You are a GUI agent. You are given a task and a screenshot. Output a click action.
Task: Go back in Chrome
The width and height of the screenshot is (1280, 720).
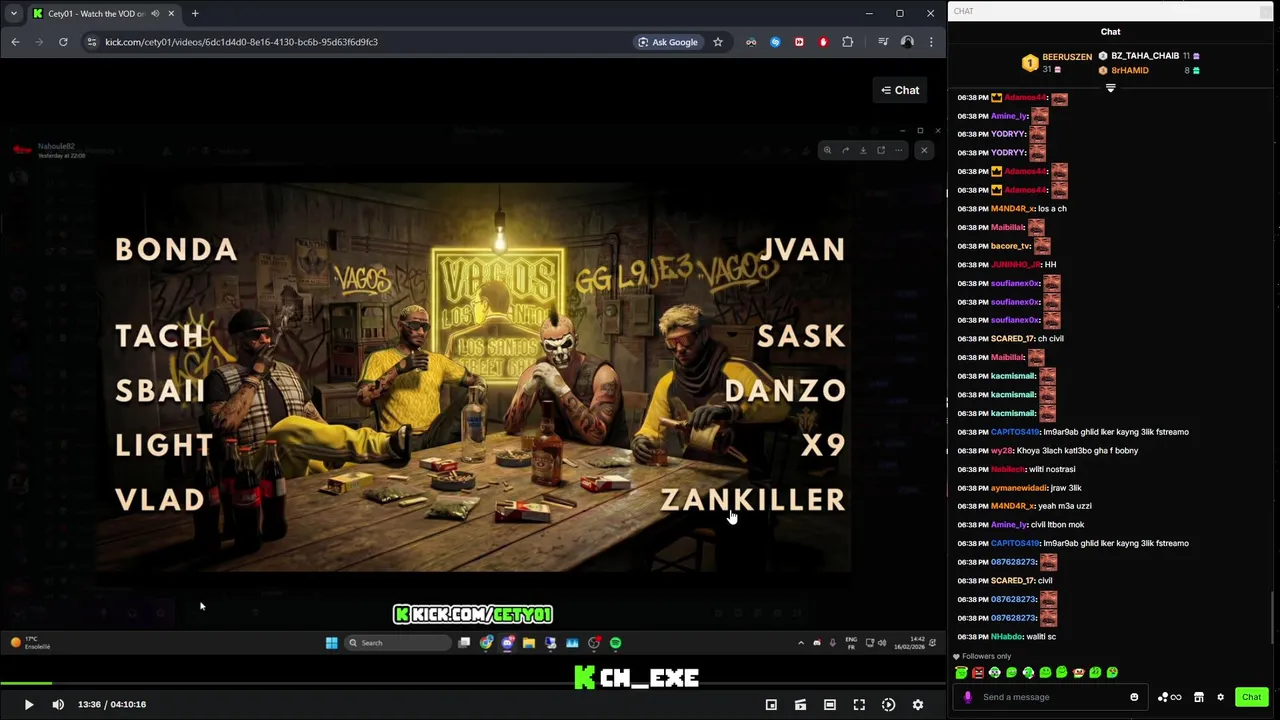coord(15,42)
